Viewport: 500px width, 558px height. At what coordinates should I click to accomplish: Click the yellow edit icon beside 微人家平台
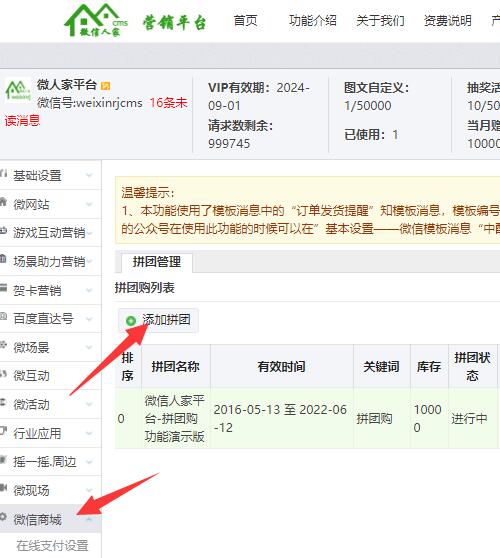click(105, 86)
